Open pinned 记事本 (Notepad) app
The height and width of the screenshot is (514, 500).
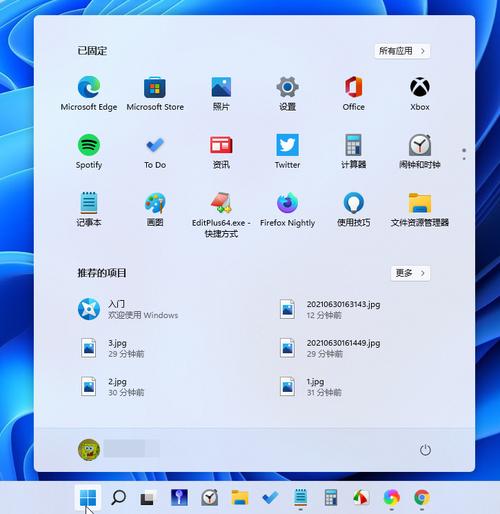point(89,210)
